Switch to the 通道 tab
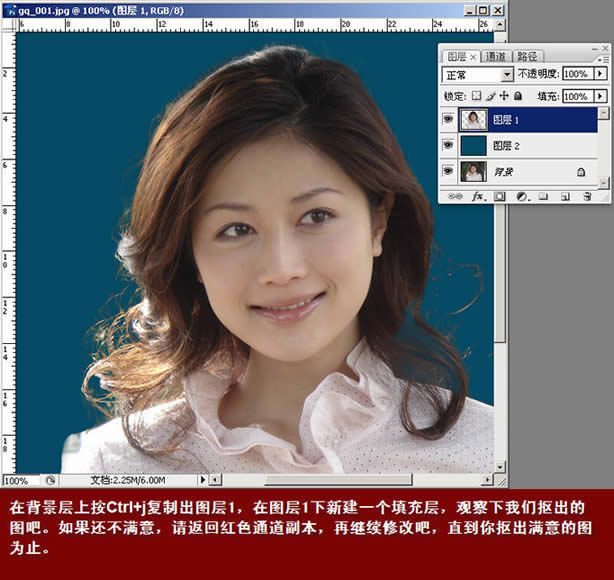The image size is (614, 580). pyautogui.click(x=496, y=57)
